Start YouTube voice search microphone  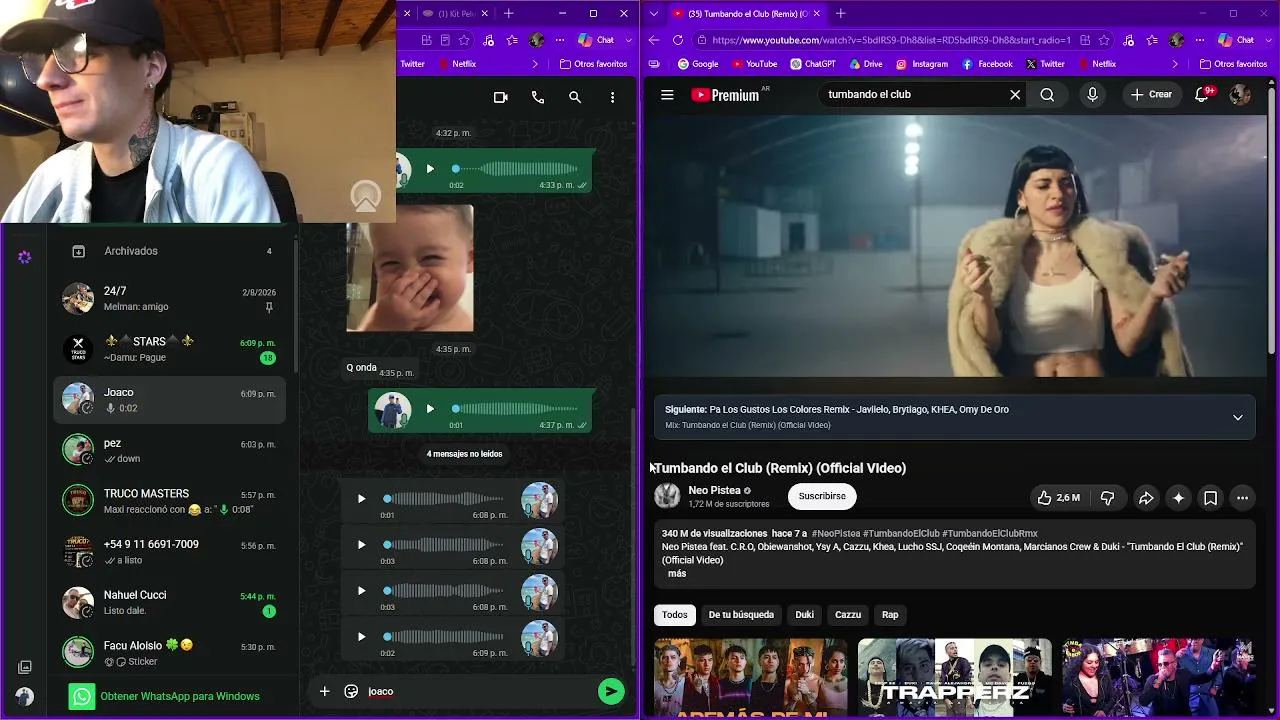click(1092, 95)
